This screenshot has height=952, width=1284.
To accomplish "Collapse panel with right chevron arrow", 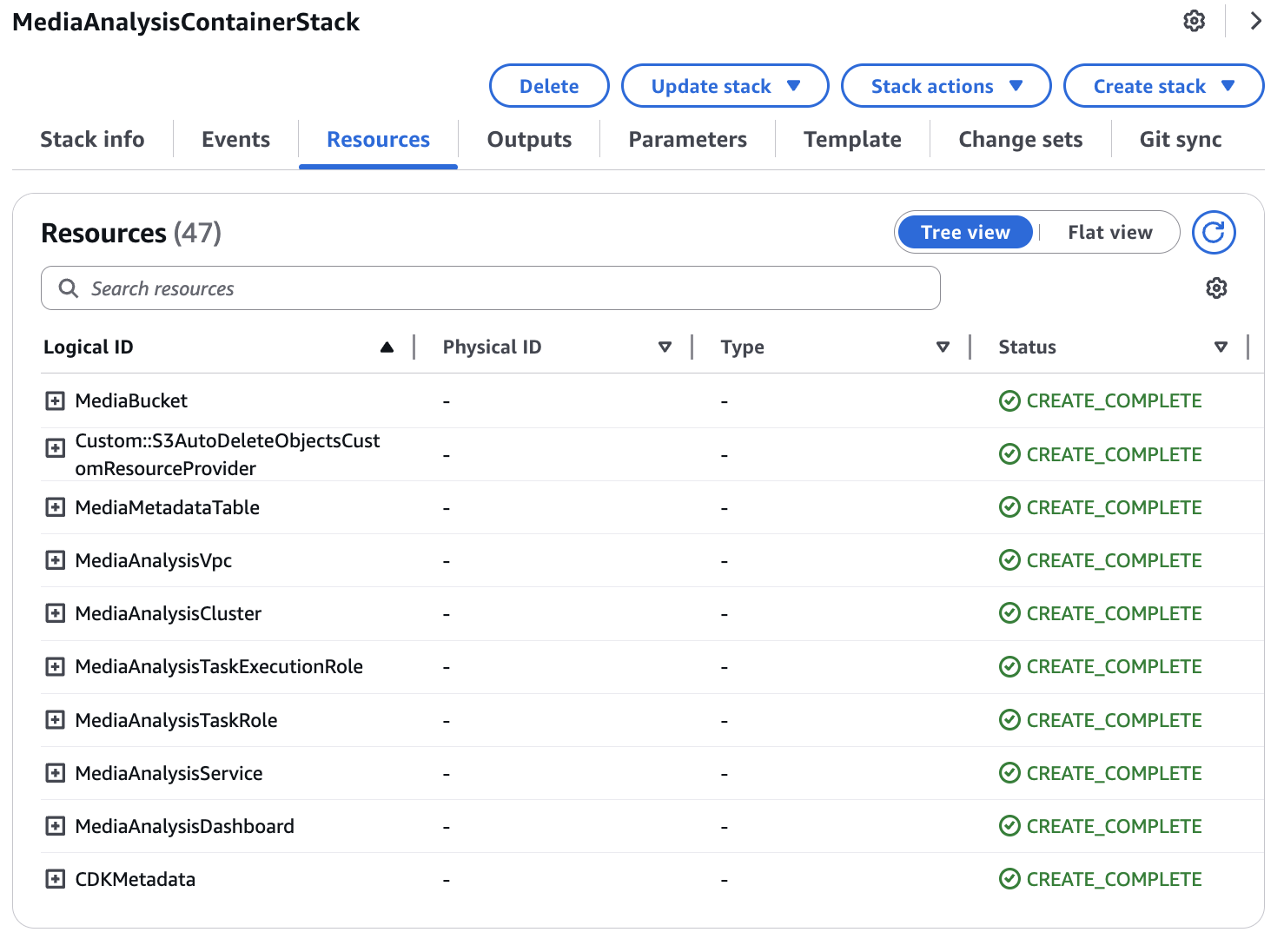I will (x=1255, y=21).
